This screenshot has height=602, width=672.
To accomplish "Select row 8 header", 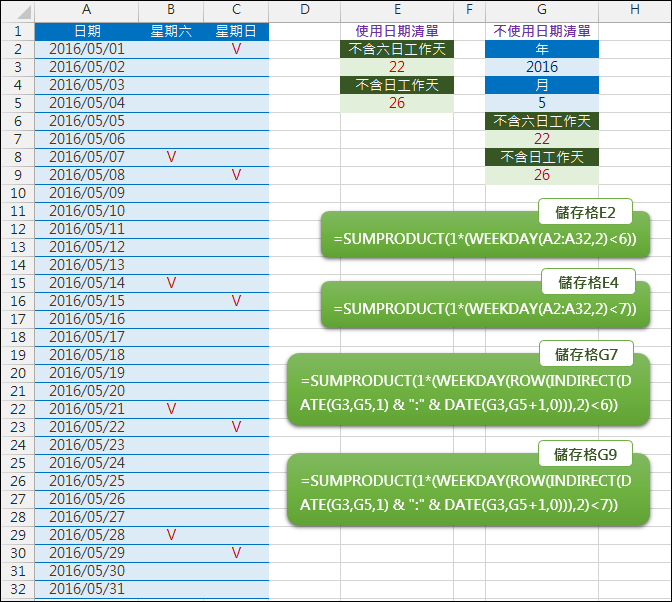I will pyautogui.click(x=18, y=157).
